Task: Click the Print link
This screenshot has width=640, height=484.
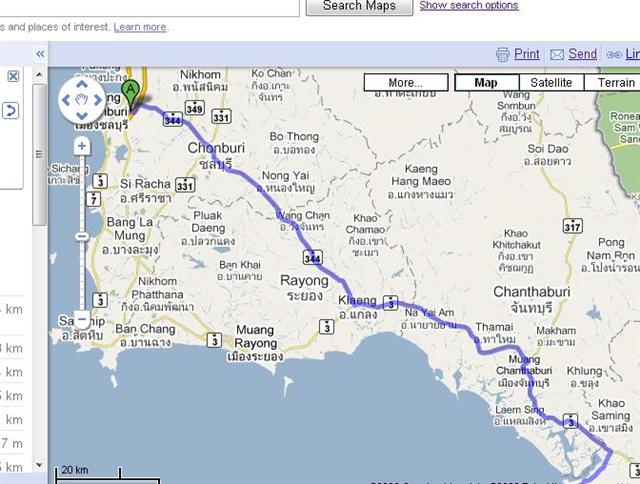Action: click(527, 54)
